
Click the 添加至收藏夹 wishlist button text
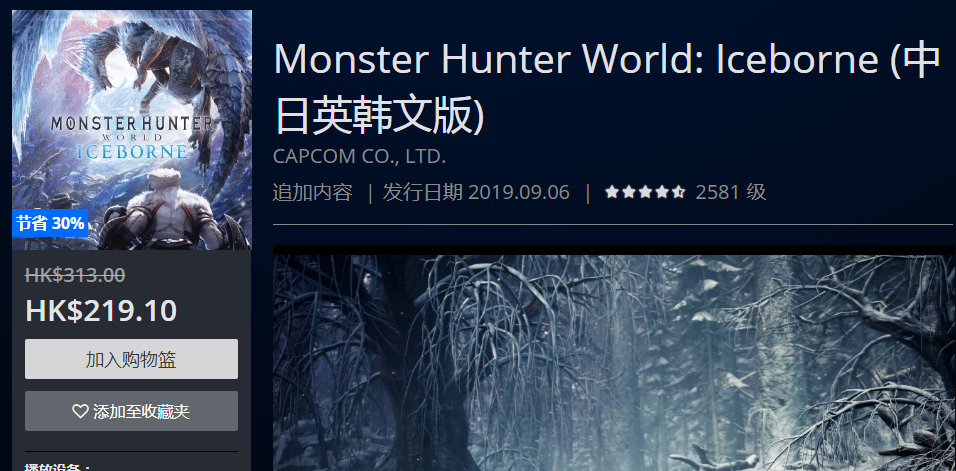pos(141,411)
